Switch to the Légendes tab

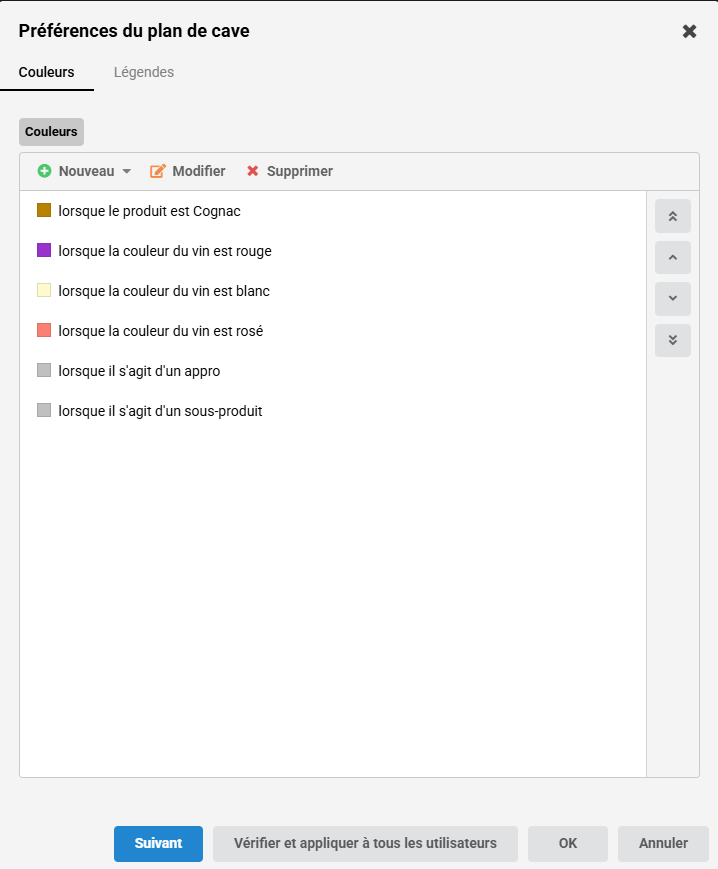coord(144,72)
